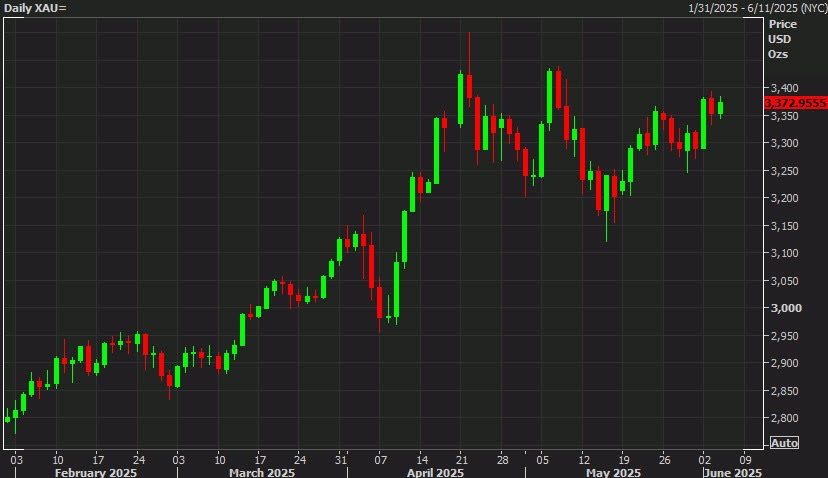Click the 2,900 price axis label

784,363
